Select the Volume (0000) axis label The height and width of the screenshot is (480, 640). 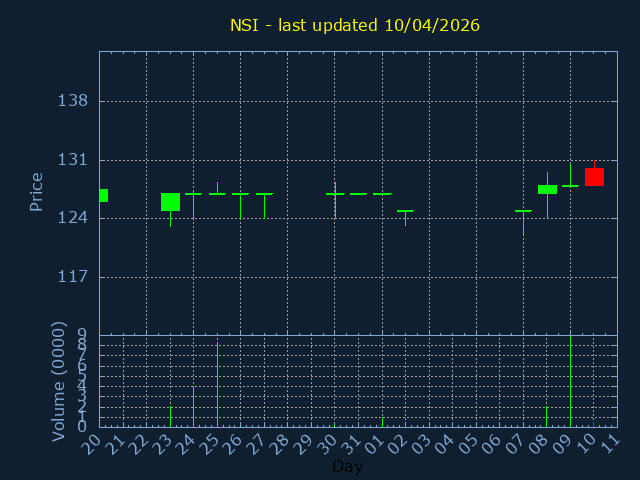(x=58, y=381)
